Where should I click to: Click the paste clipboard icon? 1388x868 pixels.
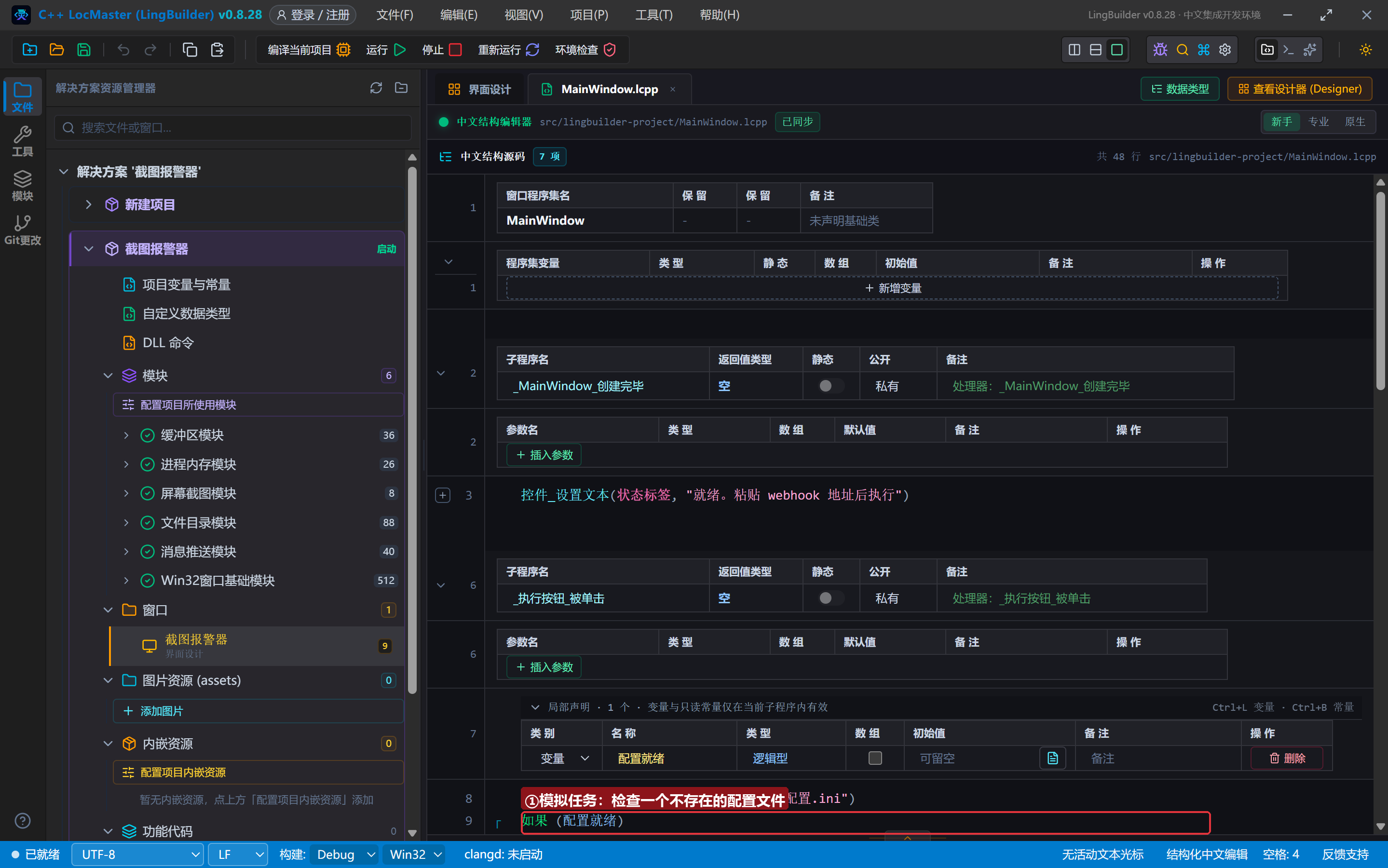[x=217, y=50]
